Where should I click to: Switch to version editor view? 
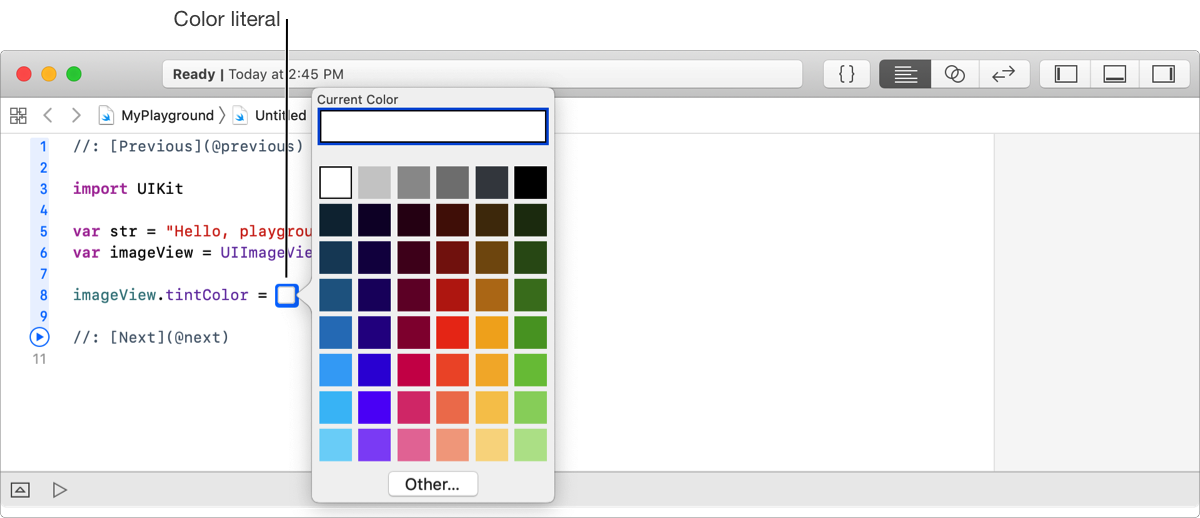click(x=1003, y=74)
